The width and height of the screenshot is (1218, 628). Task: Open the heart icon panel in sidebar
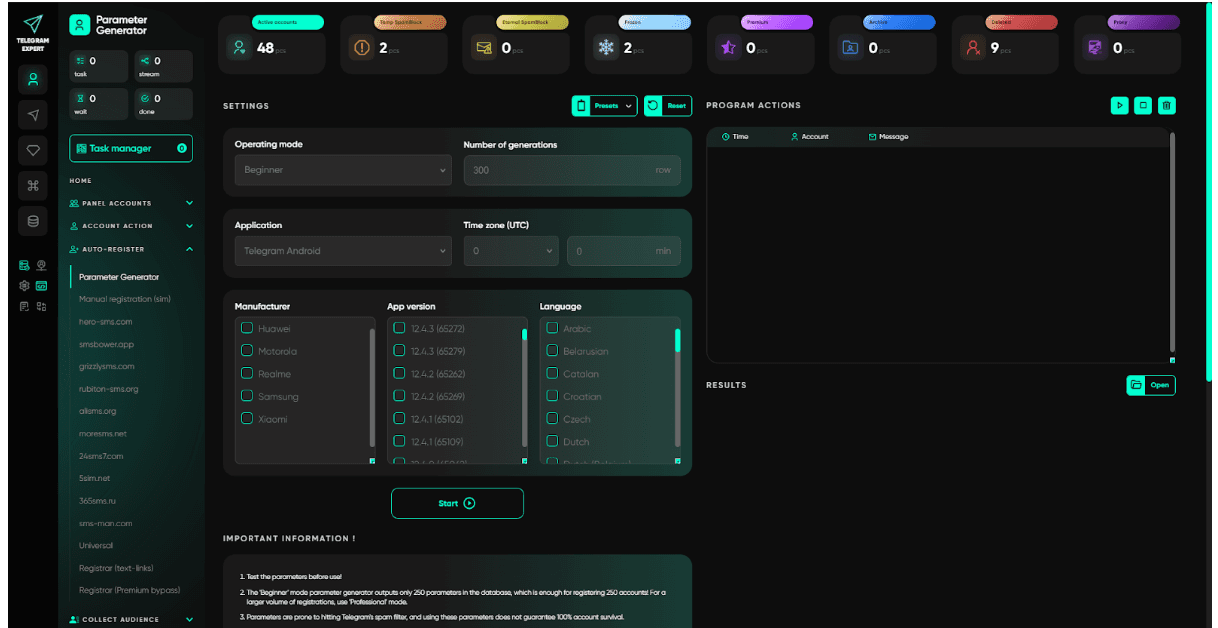tap(32, 150)
